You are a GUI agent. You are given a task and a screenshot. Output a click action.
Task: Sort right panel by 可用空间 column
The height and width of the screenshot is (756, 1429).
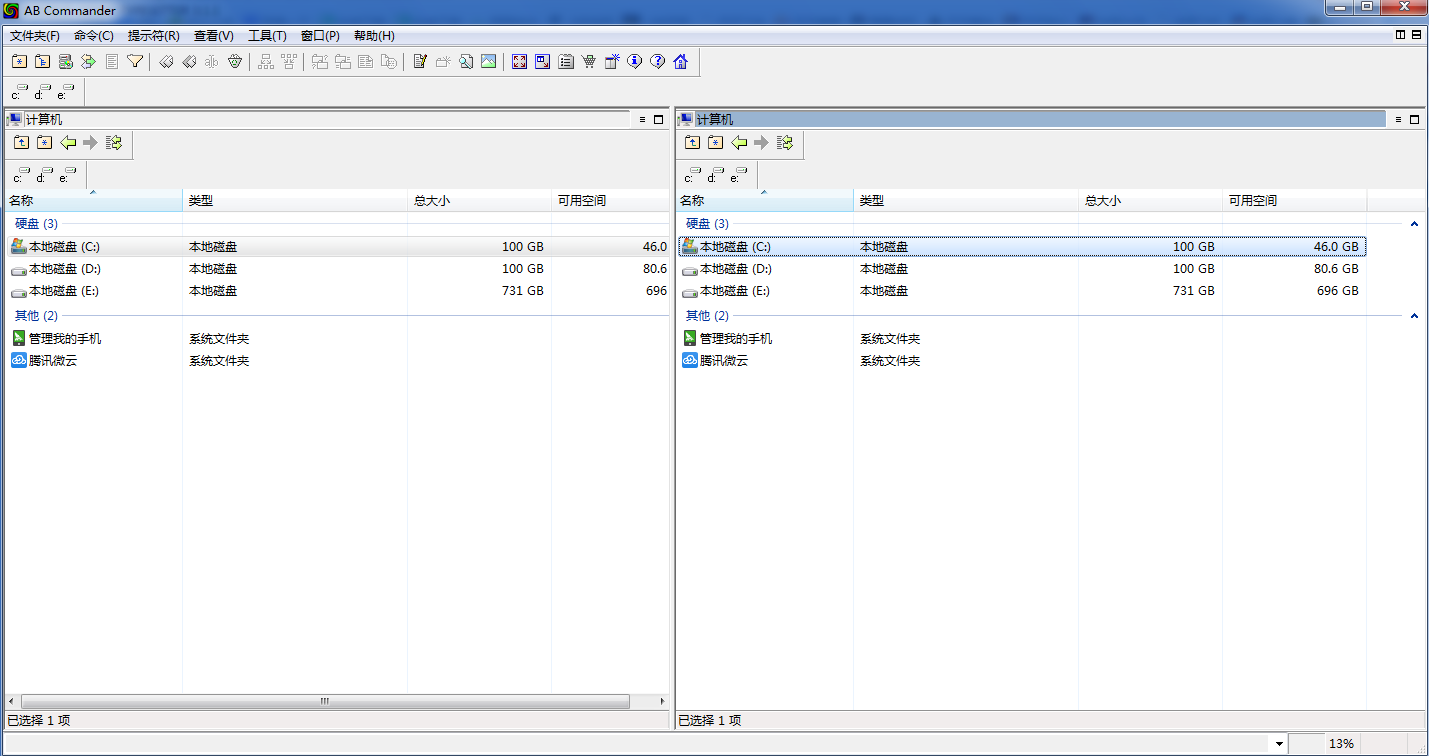(1295, 201)
